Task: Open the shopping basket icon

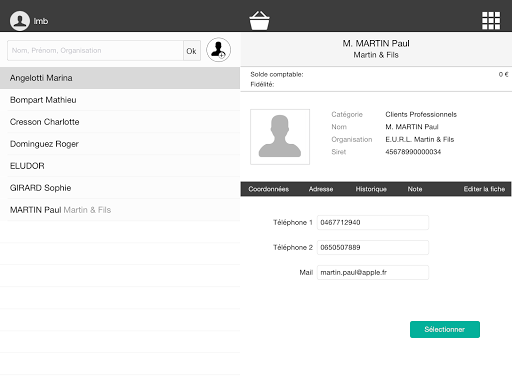Action: tap(259, 21)
